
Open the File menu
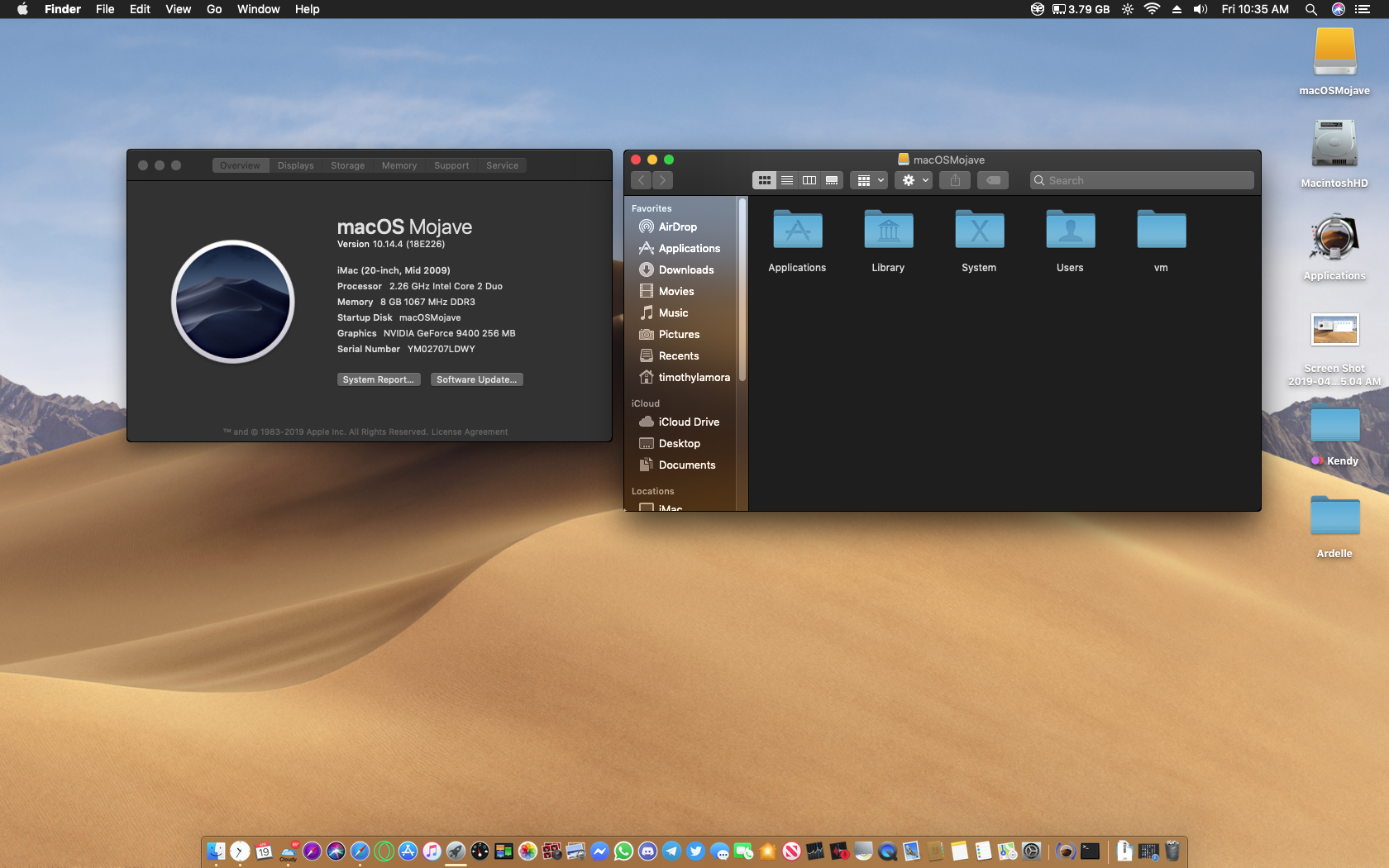click(x=105, y=9)
